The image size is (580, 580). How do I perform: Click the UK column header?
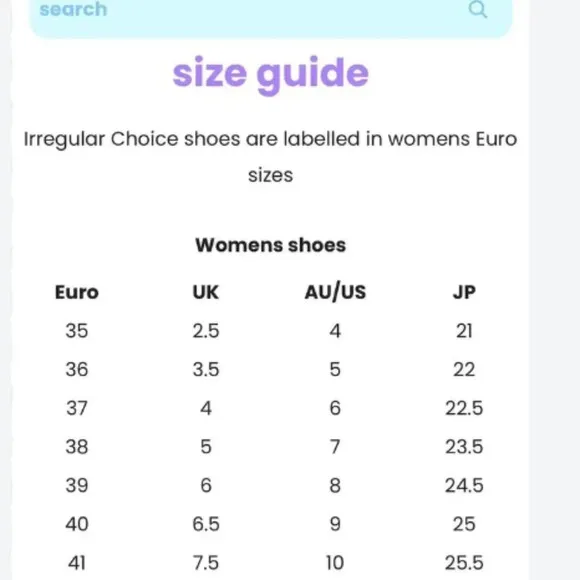point(206,292)
